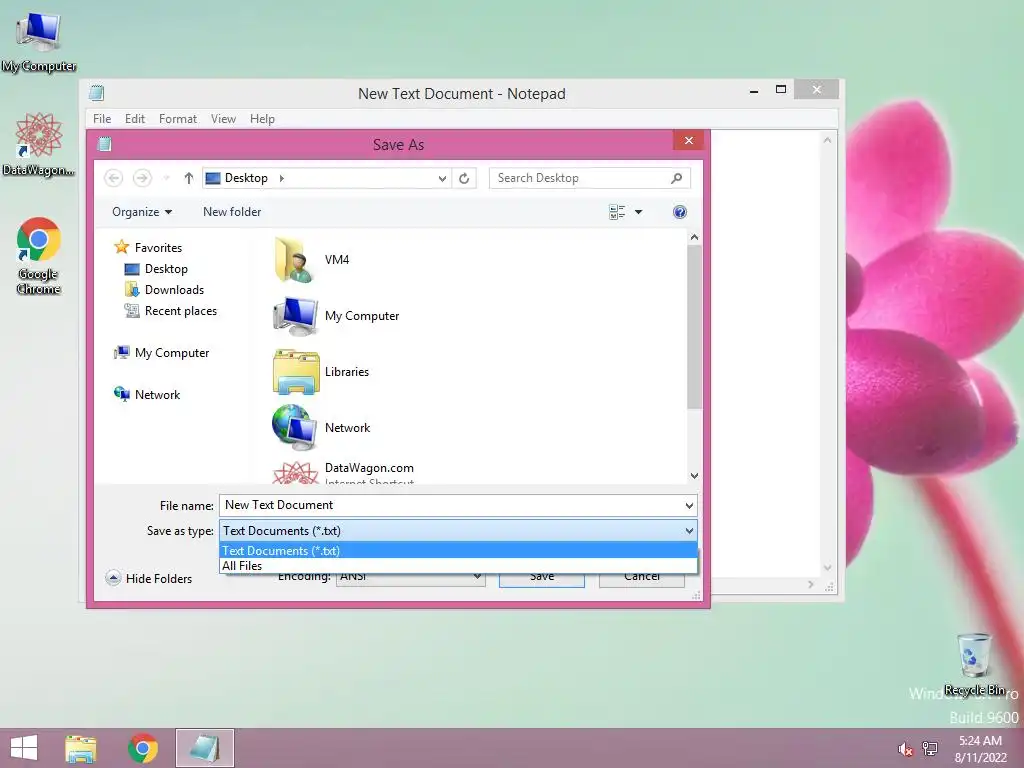1024x768 pixels.
Task: Open the Windows Start button
Action: click(x=24, y=748)
